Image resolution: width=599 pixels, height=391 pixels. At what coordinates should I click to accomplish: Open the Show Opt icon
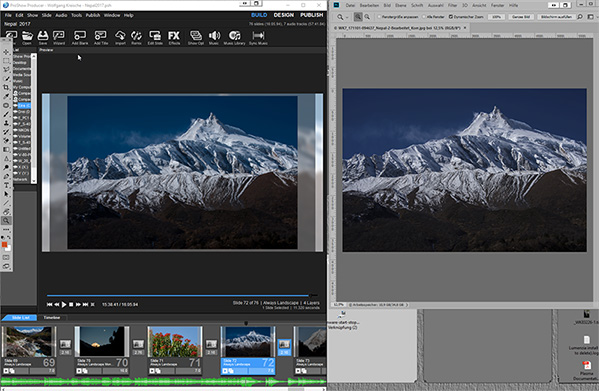(196, 37)
